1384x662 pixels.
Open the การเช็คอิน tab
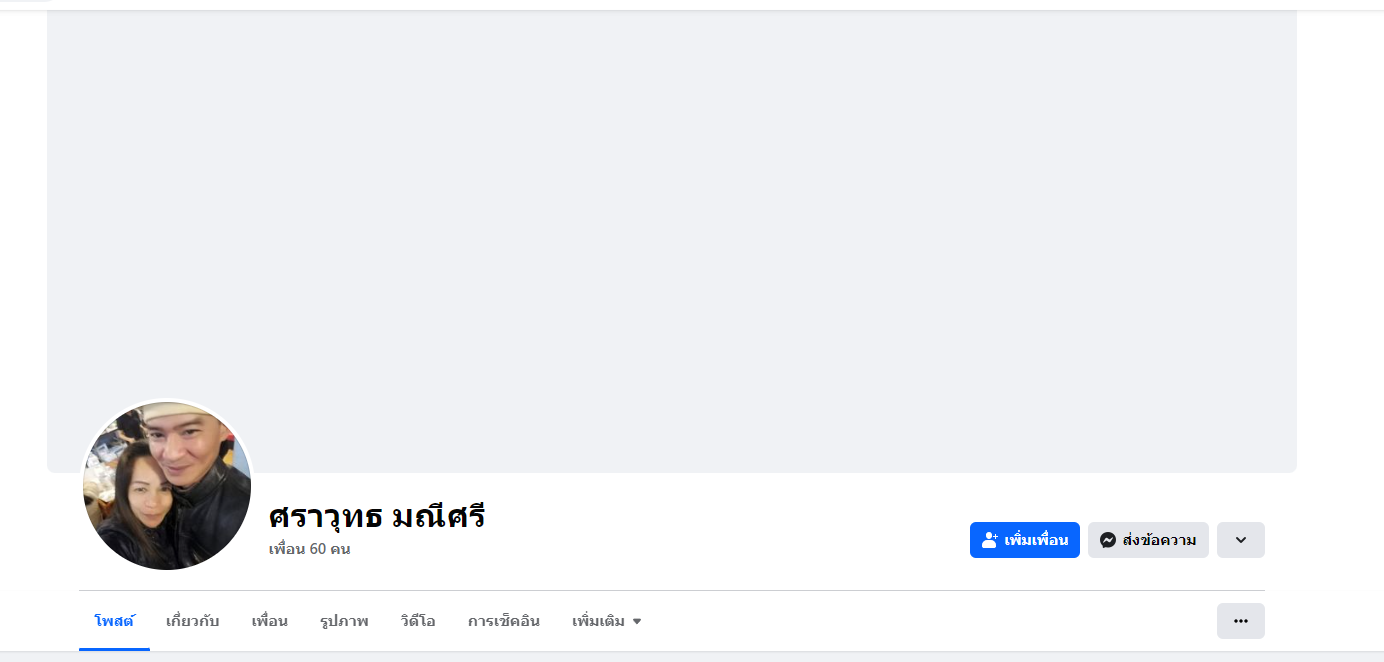(x=504, y=621)
